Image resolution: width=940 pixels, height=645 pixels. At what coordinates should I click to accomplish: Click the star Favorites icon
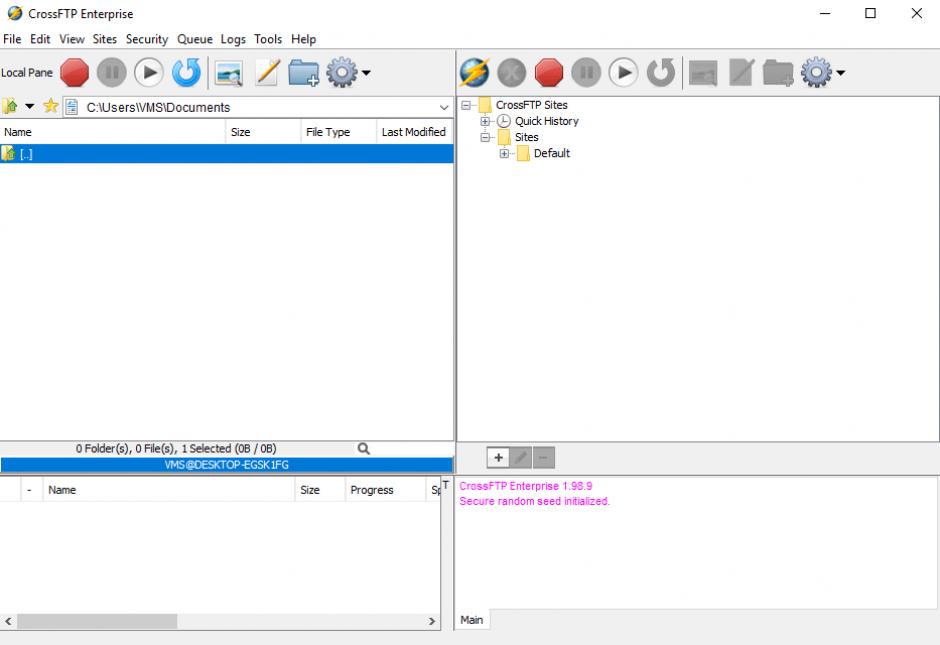(x=51, y=106)
